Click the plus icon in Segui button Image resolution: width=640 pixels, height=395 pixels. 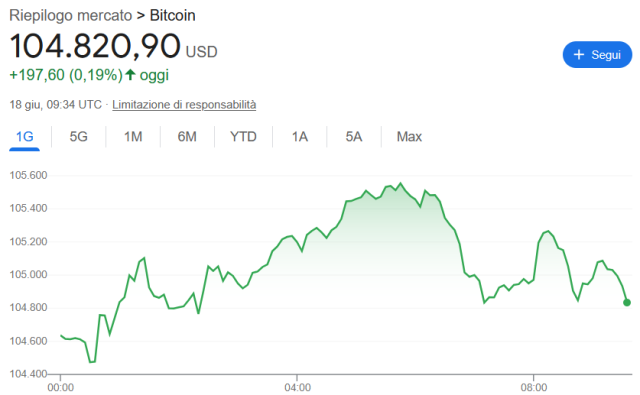pos(579,54)
